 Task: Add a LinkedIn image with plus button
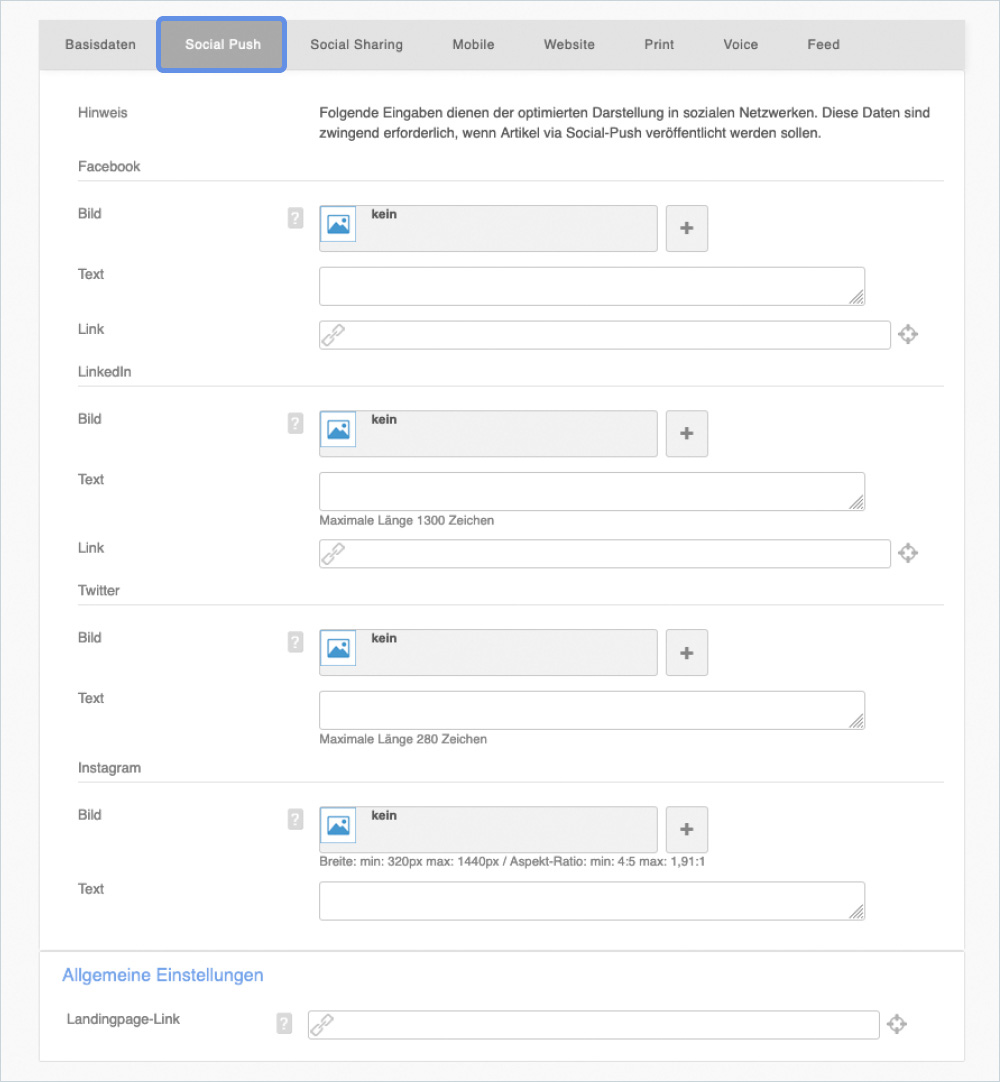tap(687, 433)
